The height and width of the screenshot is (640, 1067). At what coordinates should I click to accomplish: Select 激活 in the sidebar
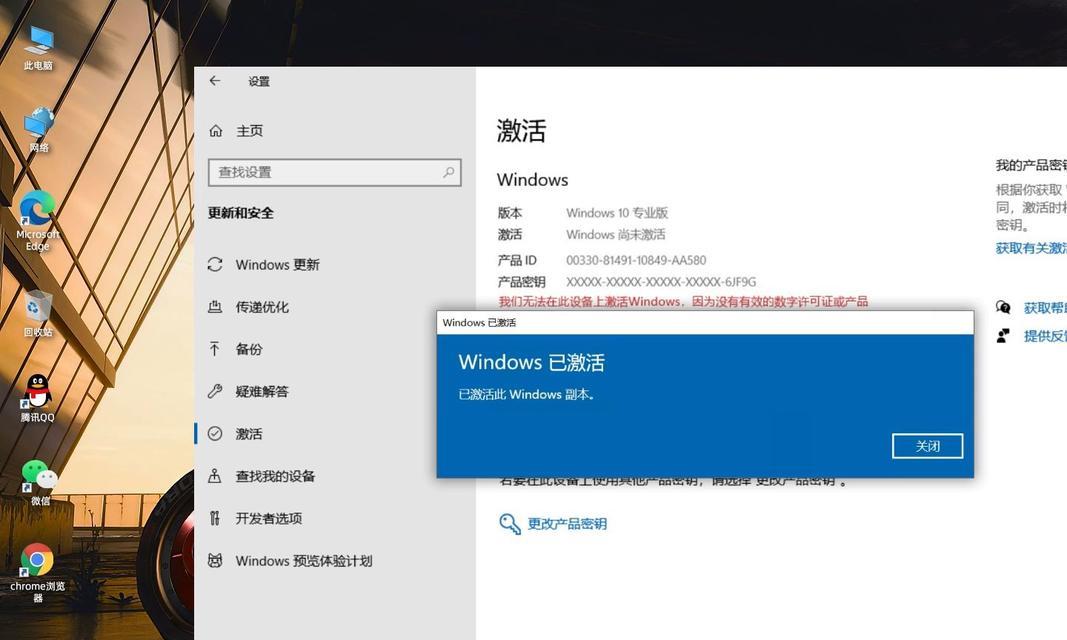tap(248, 433)
